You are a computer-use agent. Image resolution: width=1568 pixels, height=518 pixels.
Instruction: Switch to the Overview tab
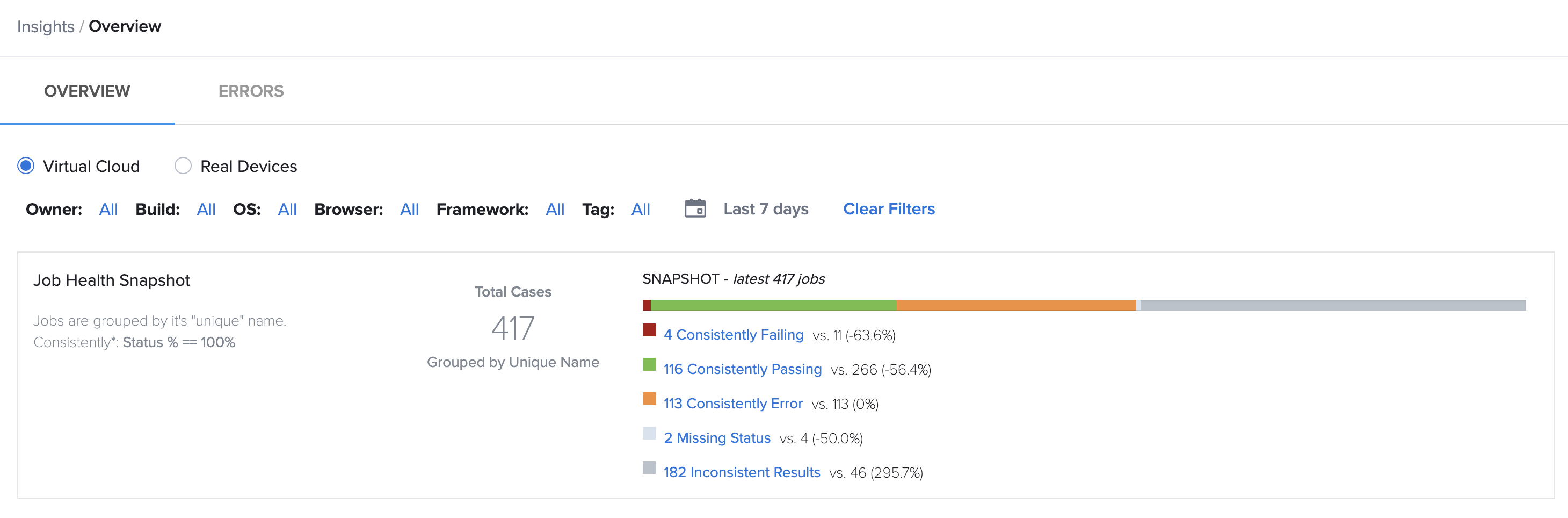tap(87, 91)
